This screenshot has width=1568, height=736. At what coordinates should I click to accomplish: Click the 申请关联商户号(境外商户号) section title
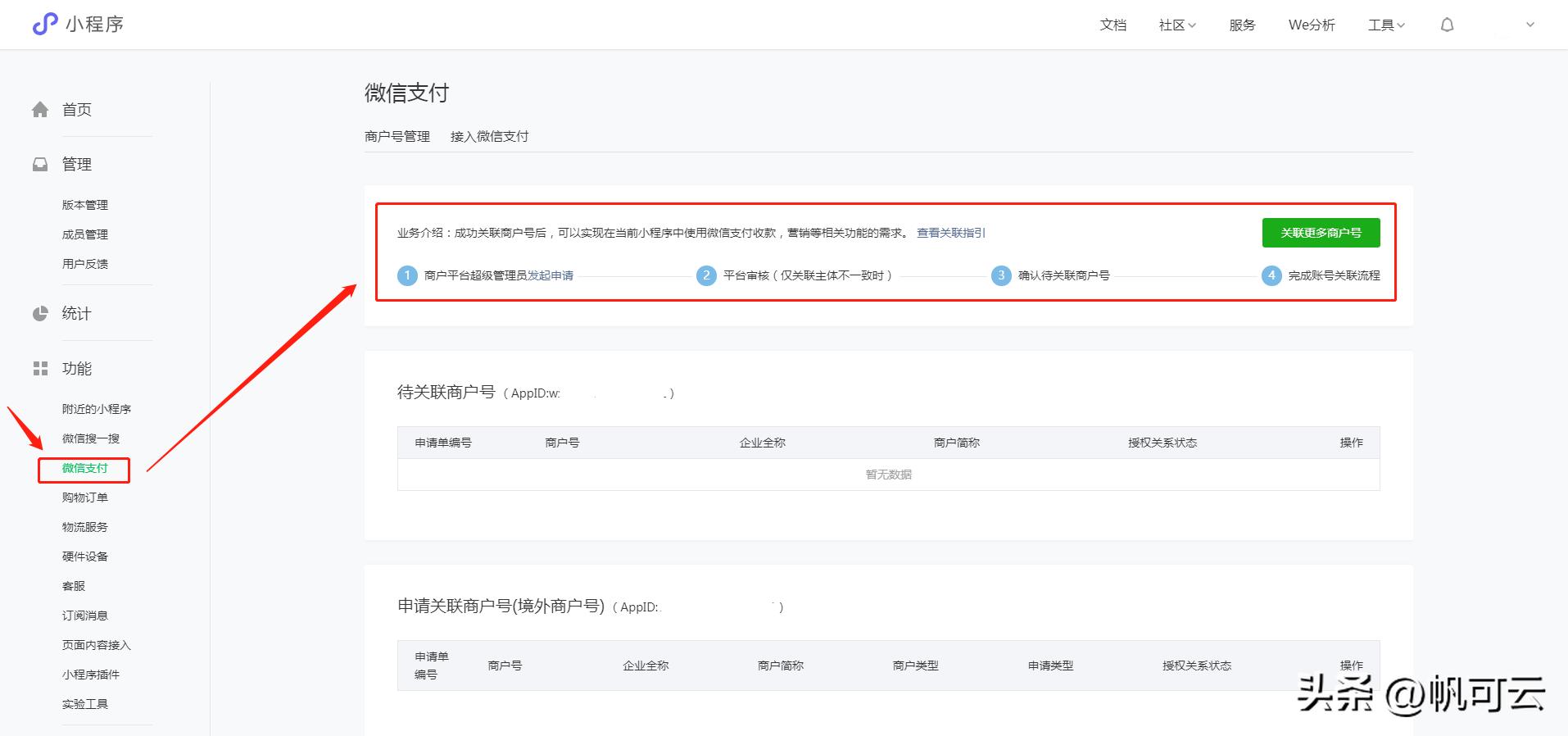pyautogui.click(x=501, y=607)
